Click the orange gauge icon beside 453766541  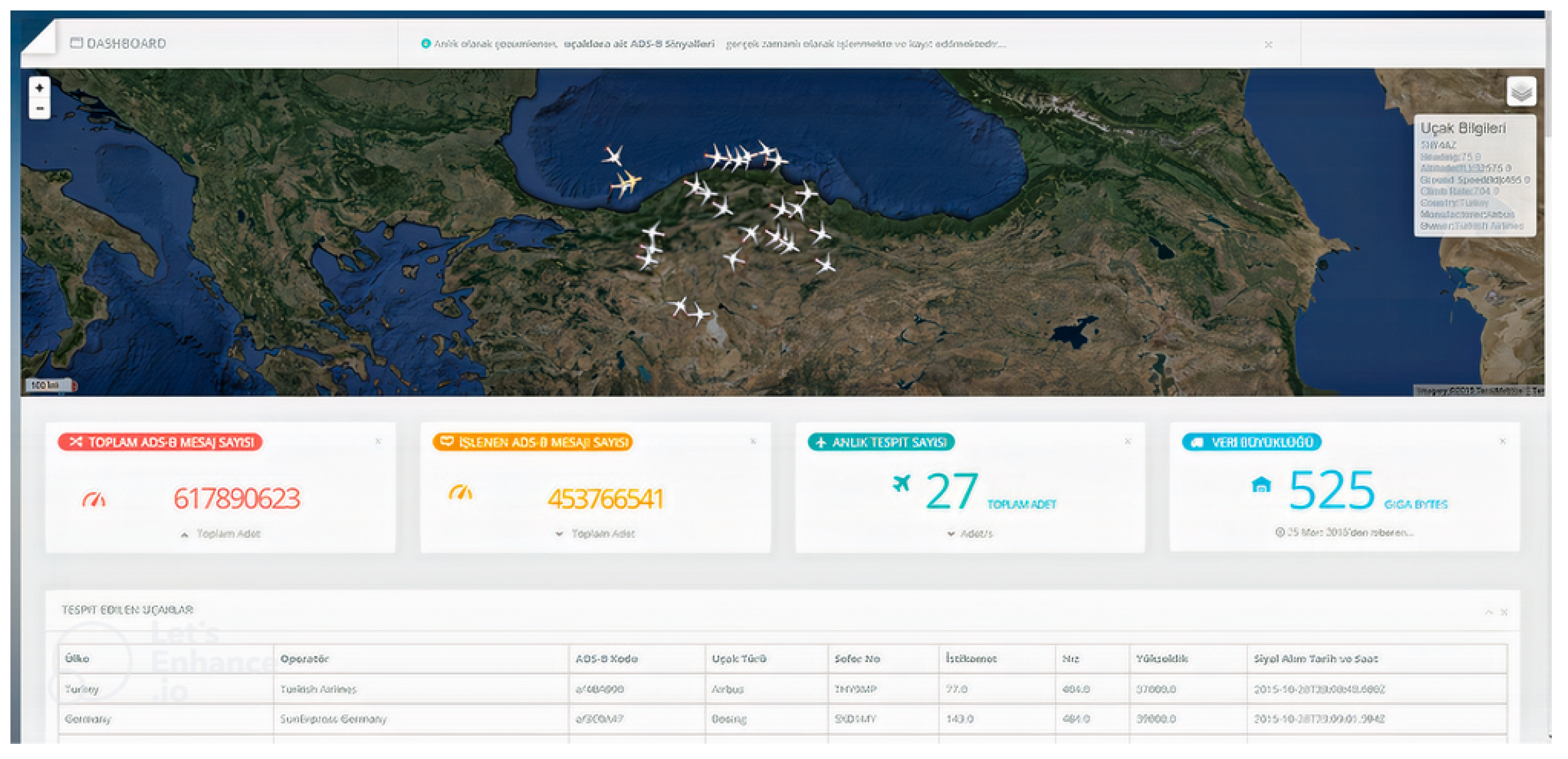461,492
